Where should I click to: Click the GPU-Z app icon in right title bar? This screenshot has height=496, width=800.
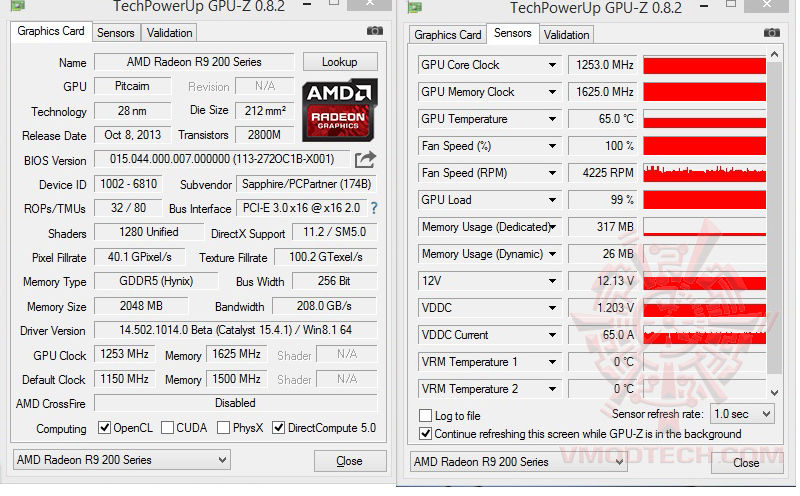coord(413,7)
